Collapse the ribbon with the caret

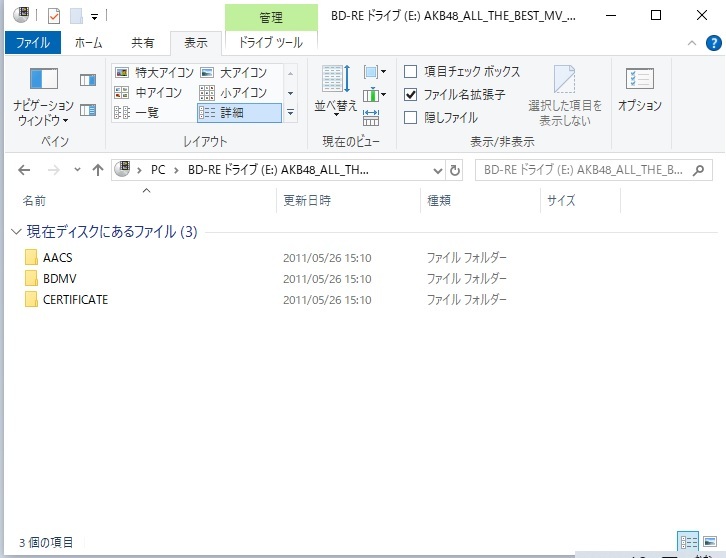[x=692, y=43]
